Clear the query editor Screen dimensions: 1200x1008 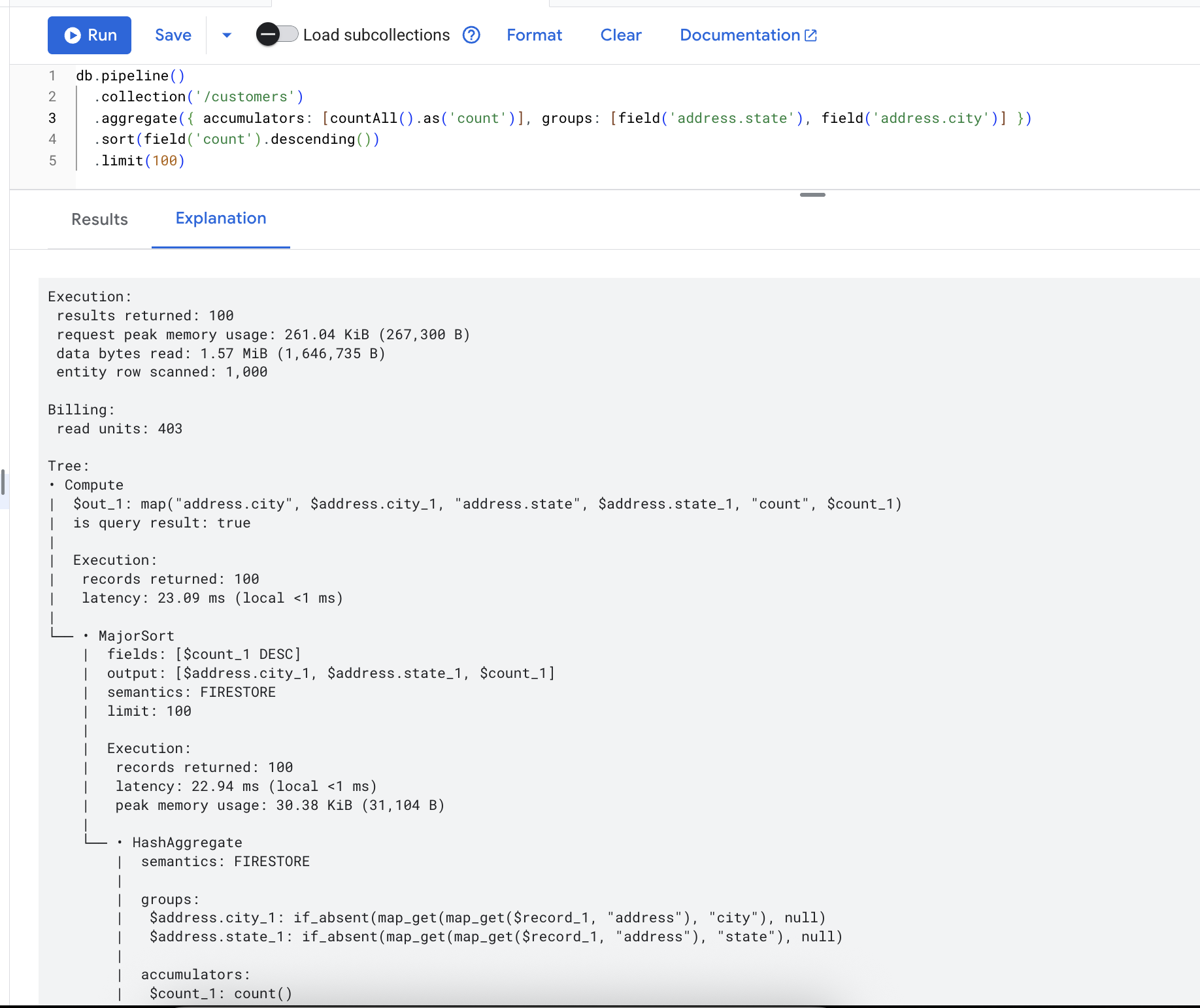[x=620, y=35]
